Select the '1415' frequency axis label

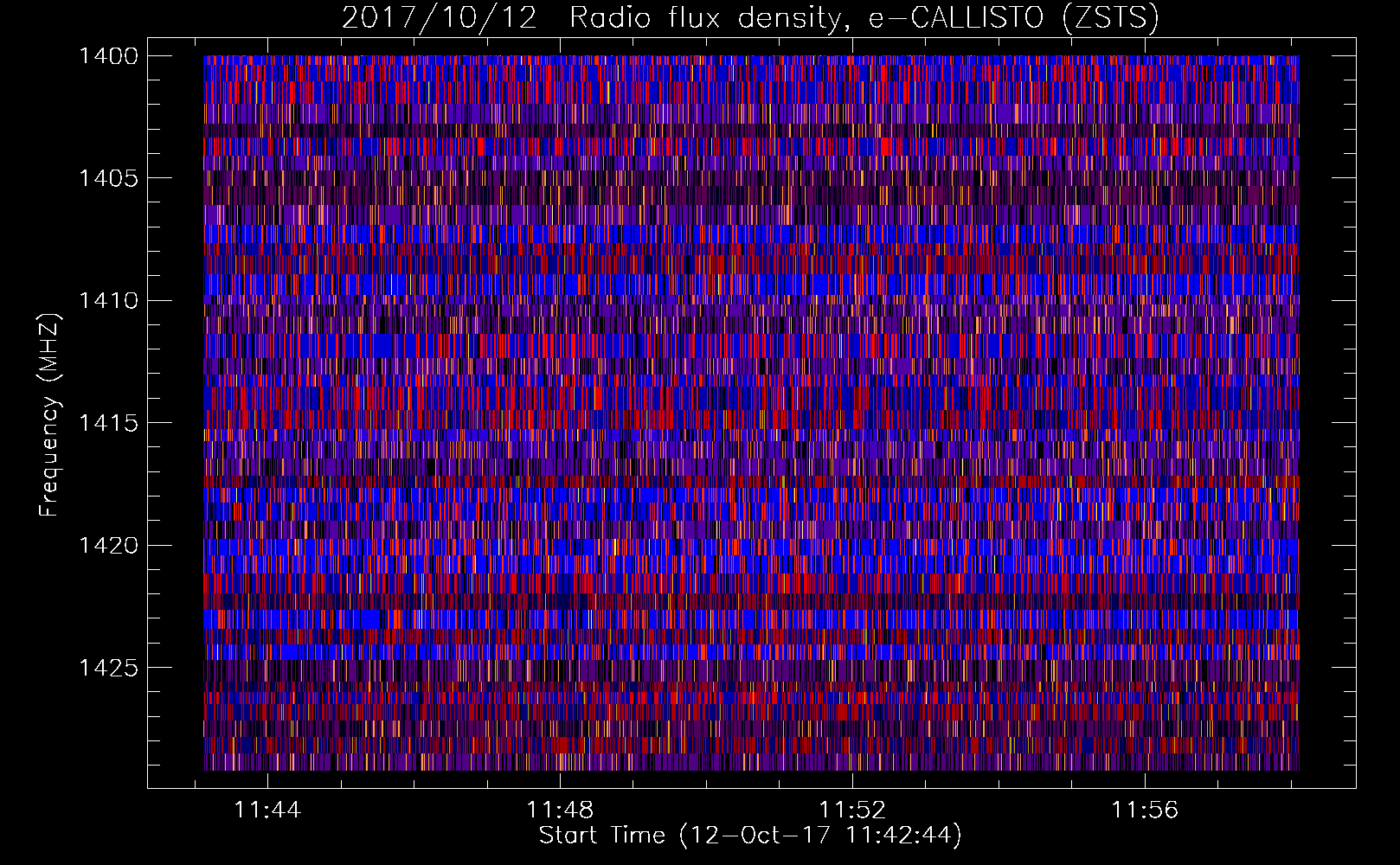tap(109, 423)
